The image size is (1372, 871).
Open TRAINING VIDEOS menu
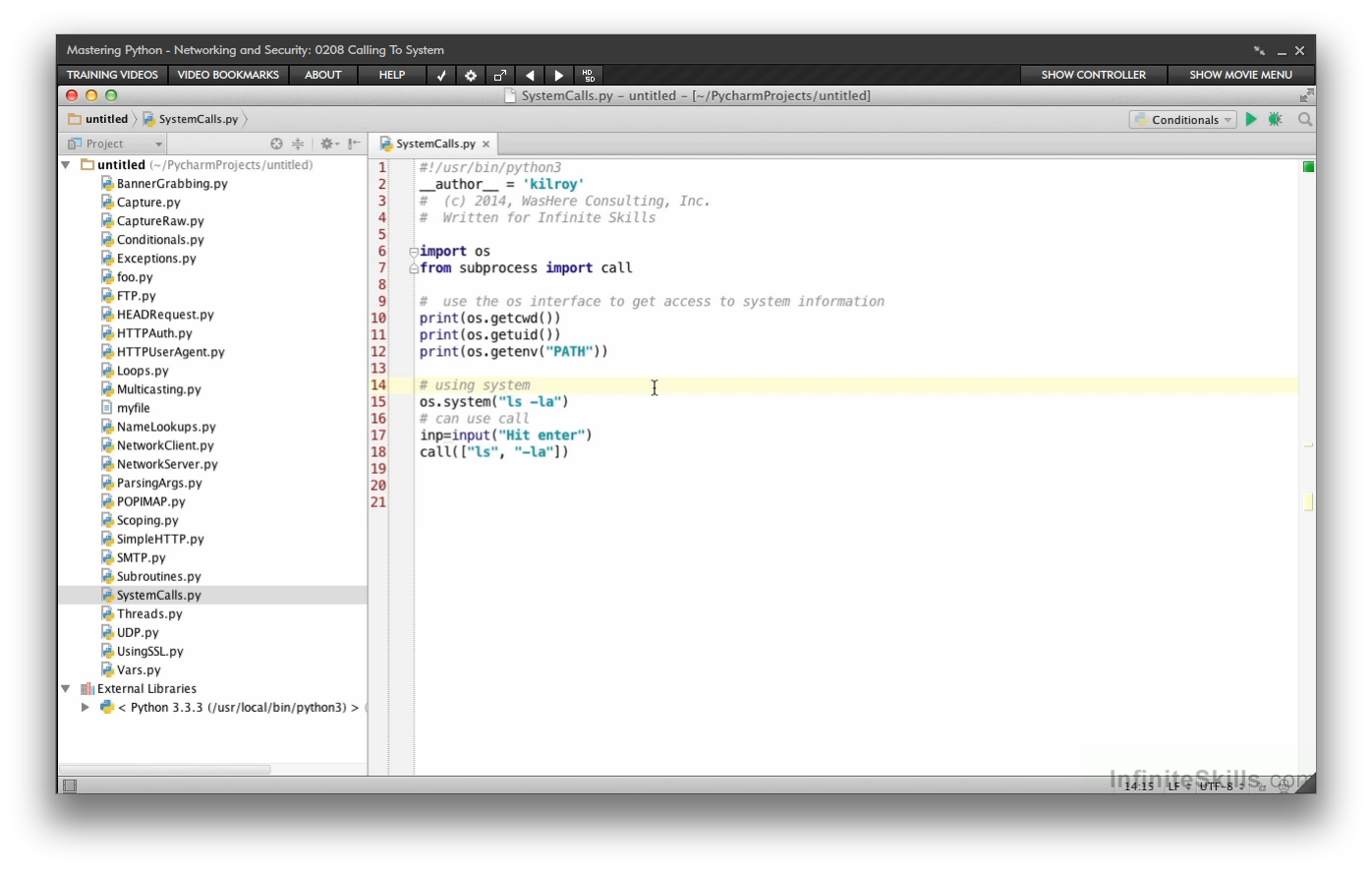(x=112, y=75)
